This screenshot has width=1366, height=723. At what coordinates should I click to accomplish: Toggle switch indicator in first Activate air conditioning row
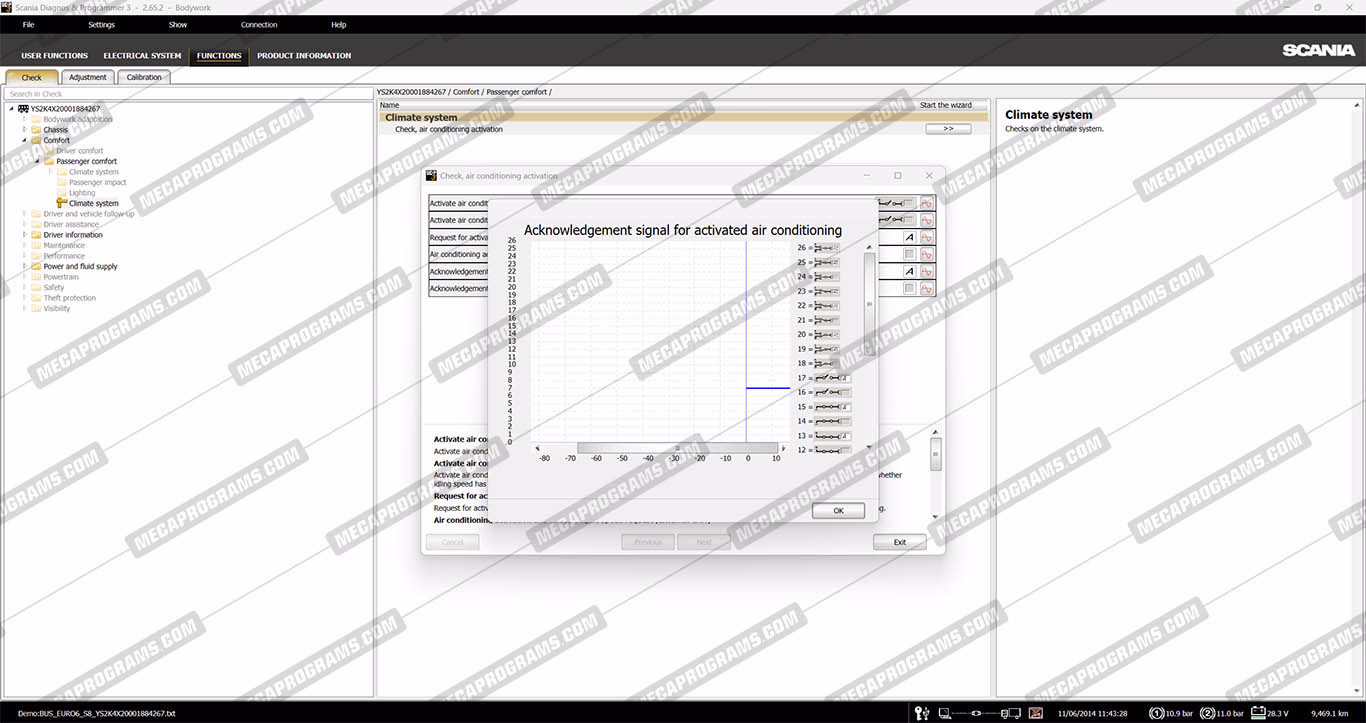pyautogui.click(x=896, y=203)
